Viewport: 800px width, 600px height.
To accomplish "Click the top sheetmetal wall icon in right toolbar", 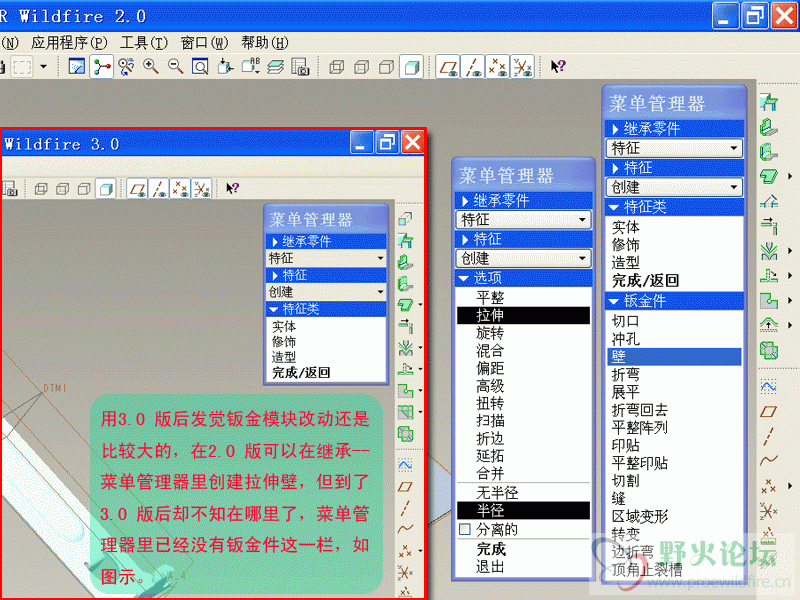I will point(769,102).
